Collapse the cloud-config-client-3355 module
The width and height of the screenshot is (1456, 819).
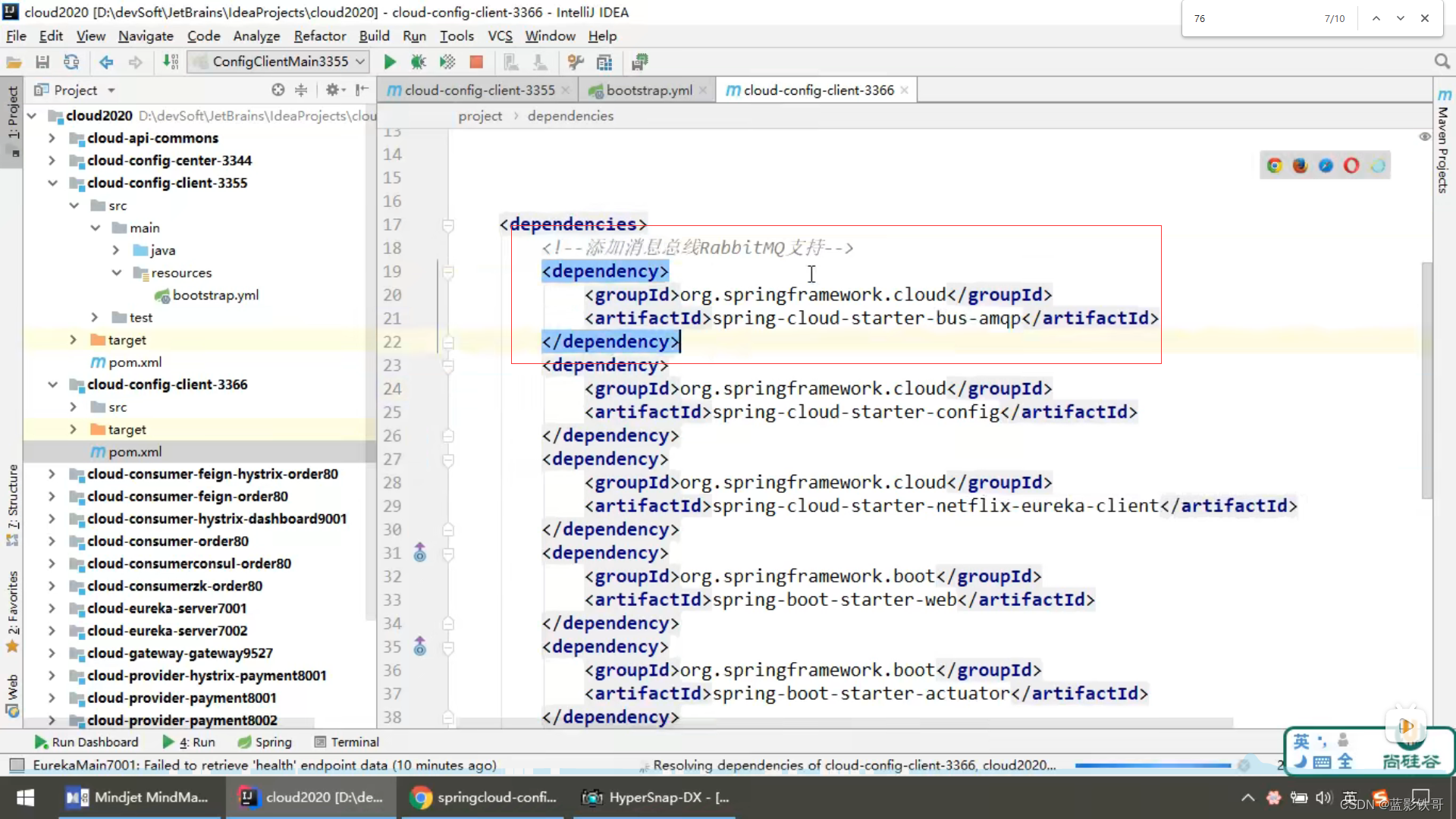pos(52,183)
